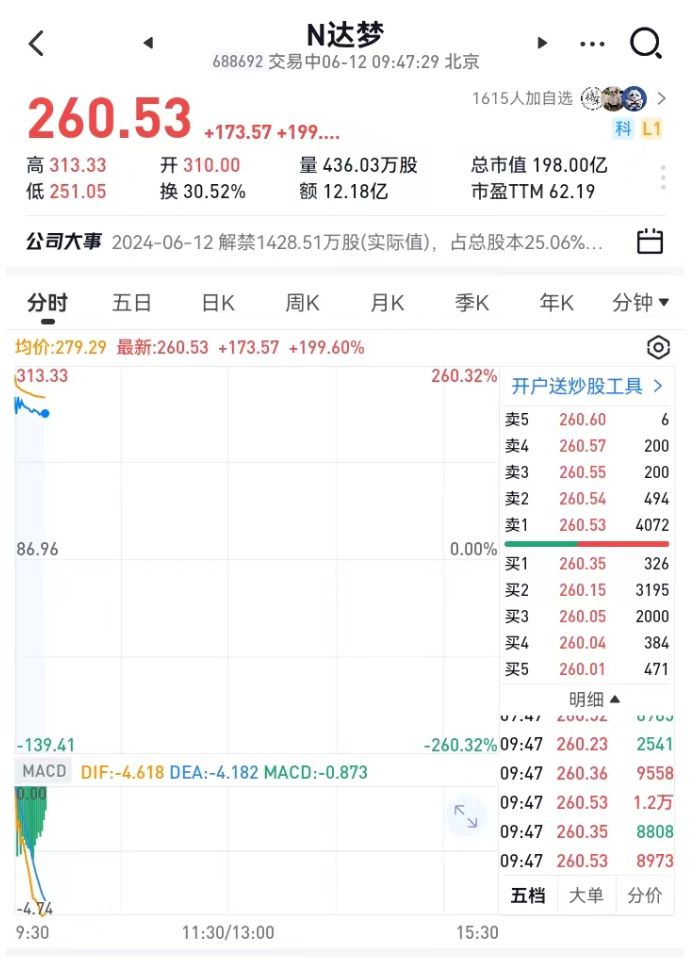
Task: Open the MACD indicator selector
Action: click(44, 772)
